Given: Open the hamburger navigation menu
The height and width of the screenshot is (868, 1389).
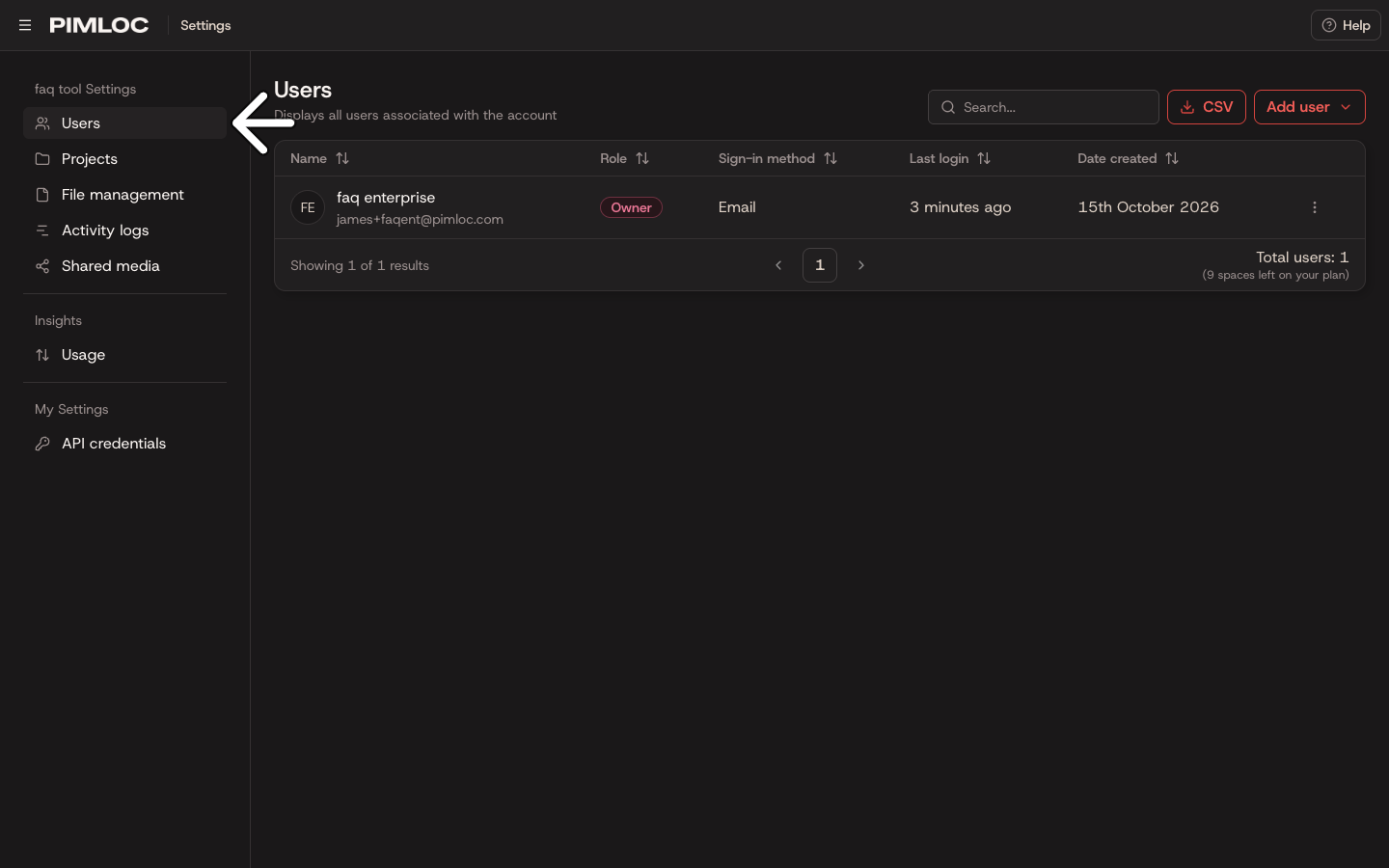Looking at the screenshot, I should click(x=25, y=25).
